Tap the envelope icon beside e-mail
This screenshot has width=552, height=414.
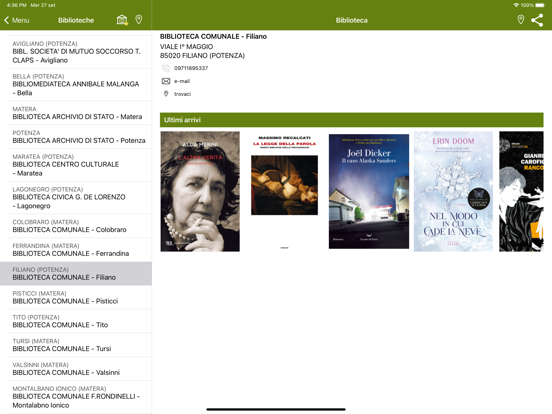coord(166,81)
